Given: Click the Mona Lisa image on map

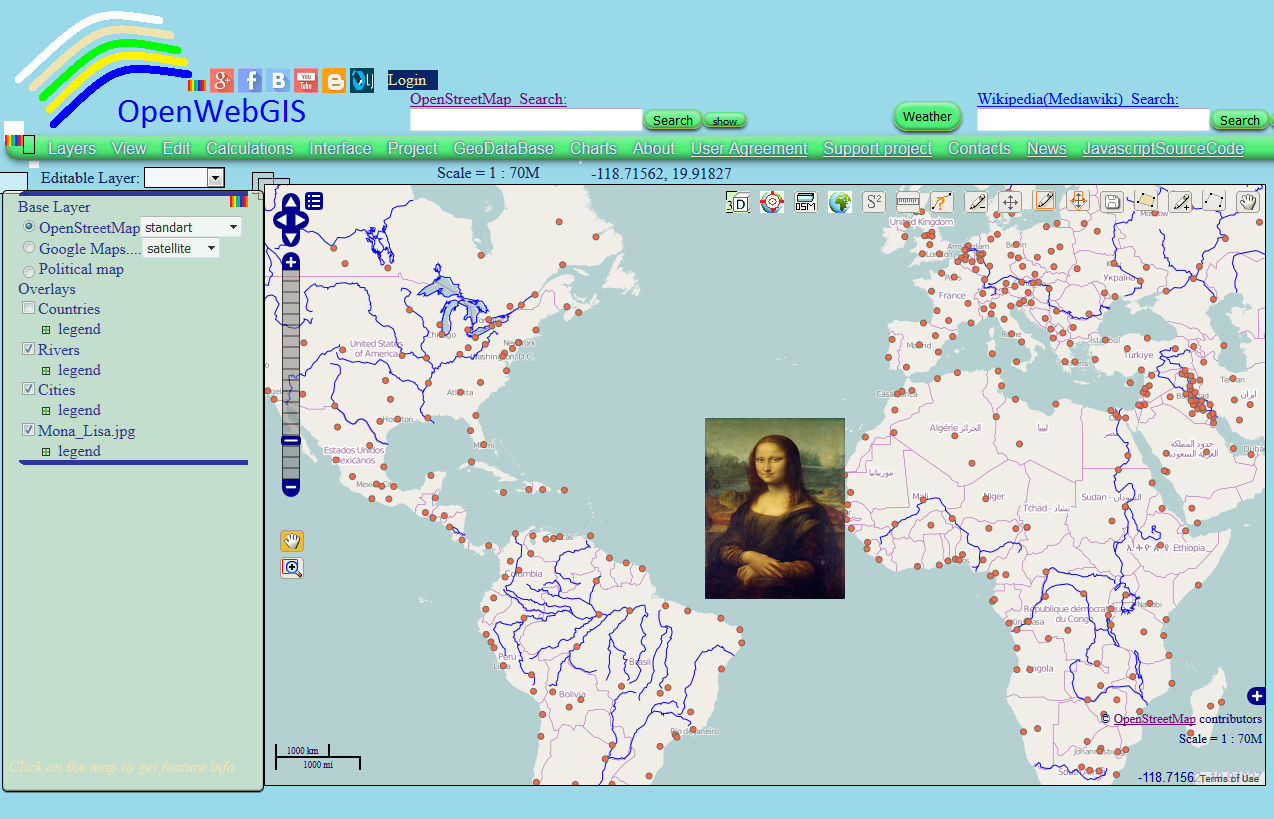Looking at the screenshot, I should click(x=775, y=508).
